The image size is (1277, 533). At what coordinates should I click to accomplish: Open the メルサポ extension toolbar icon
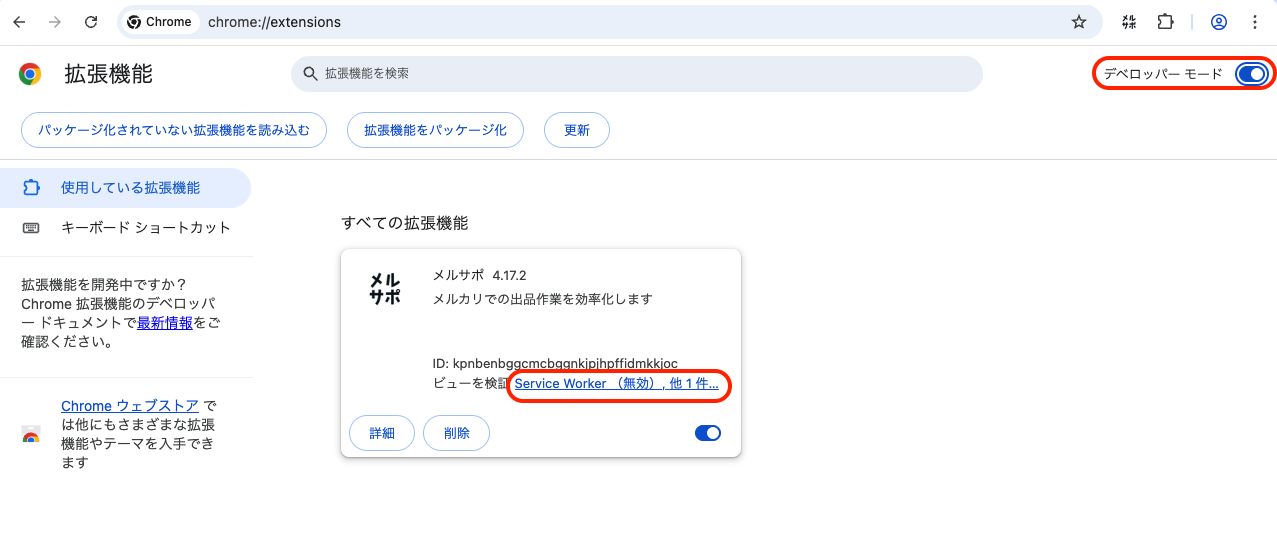click(x=1129, y=22)
